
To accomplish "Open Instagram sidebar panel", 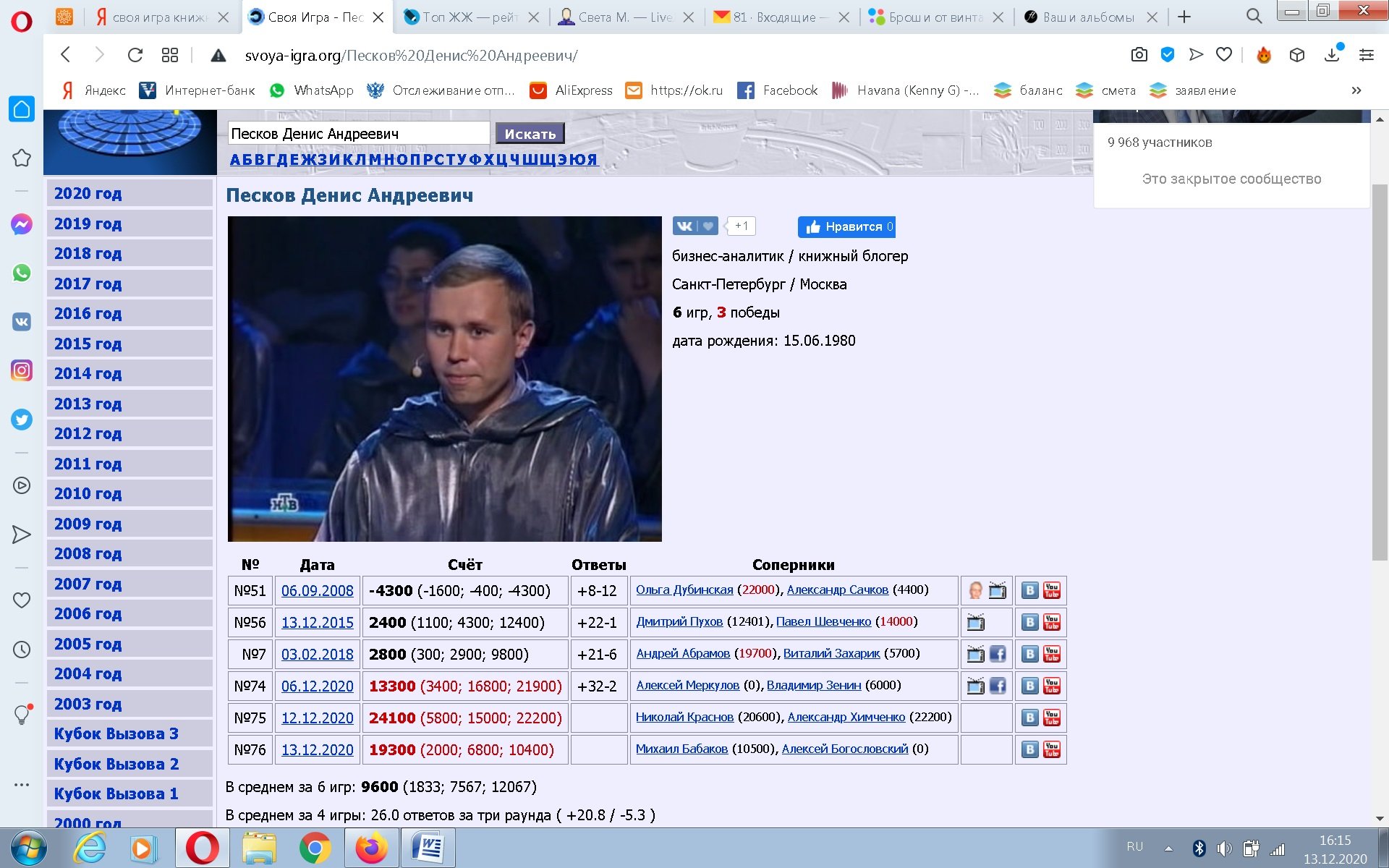I will point(22,371).
